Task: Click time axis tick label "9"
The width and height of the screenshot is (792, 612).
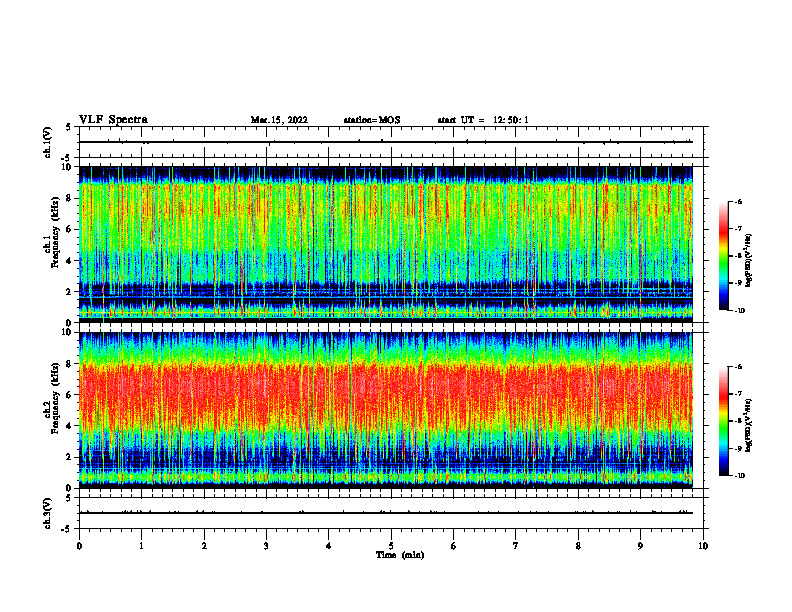Action: [x=640, y=546]
